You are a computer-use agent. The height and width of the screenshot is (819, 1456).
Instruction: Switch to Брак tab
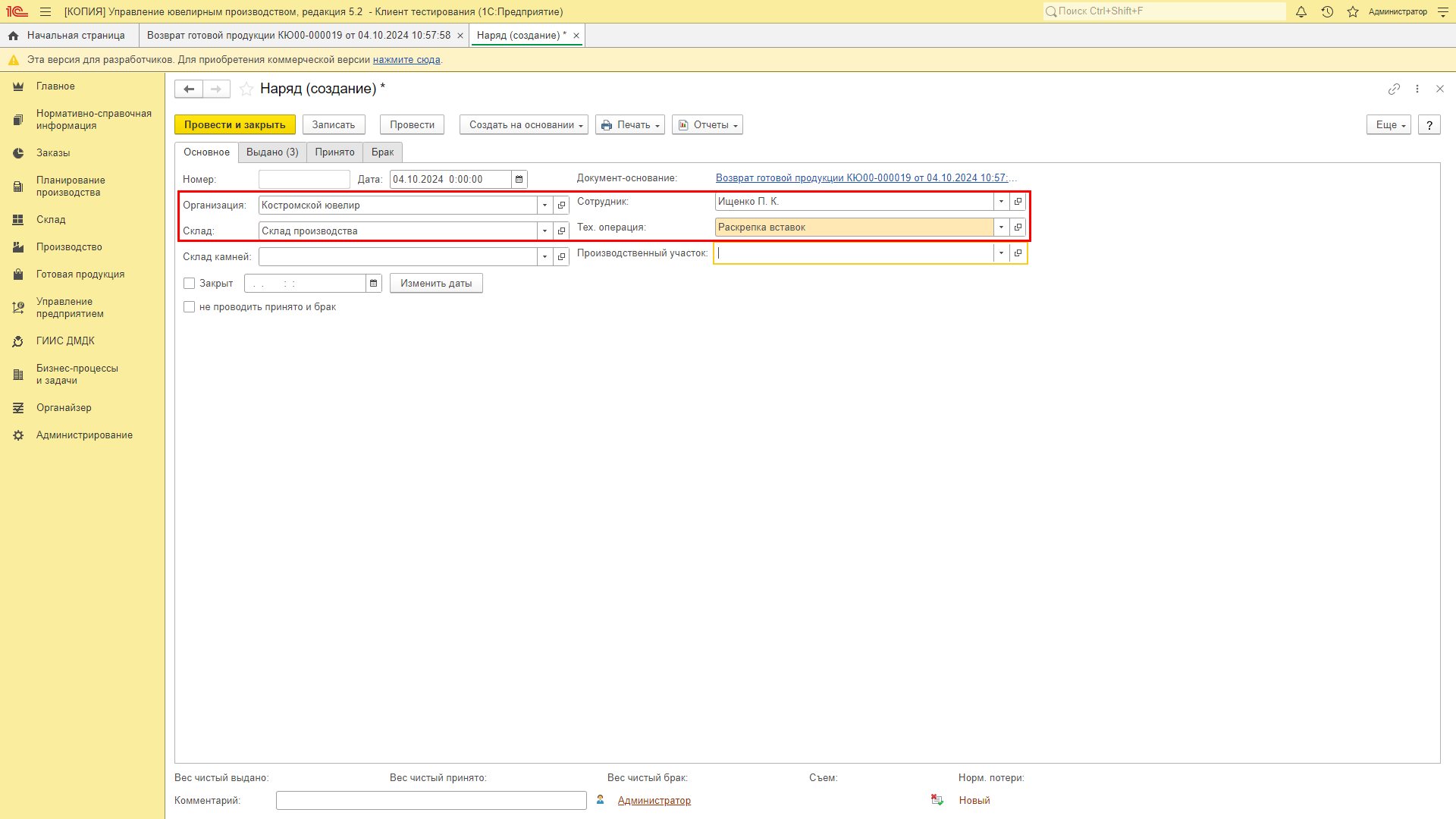click(382, 152)
